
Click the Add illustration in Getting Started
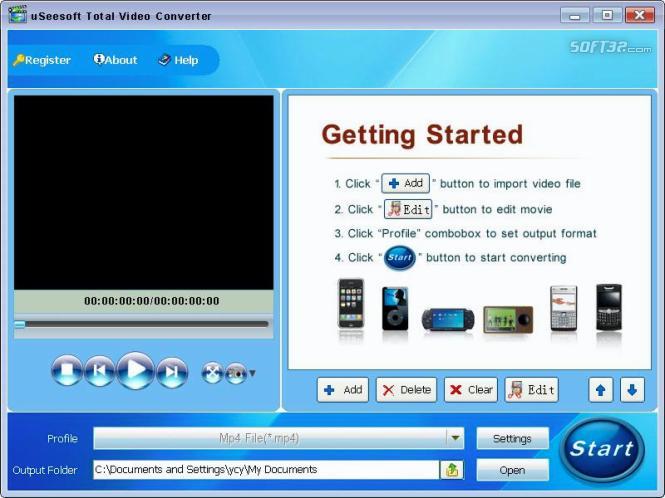tap(405, 183)
